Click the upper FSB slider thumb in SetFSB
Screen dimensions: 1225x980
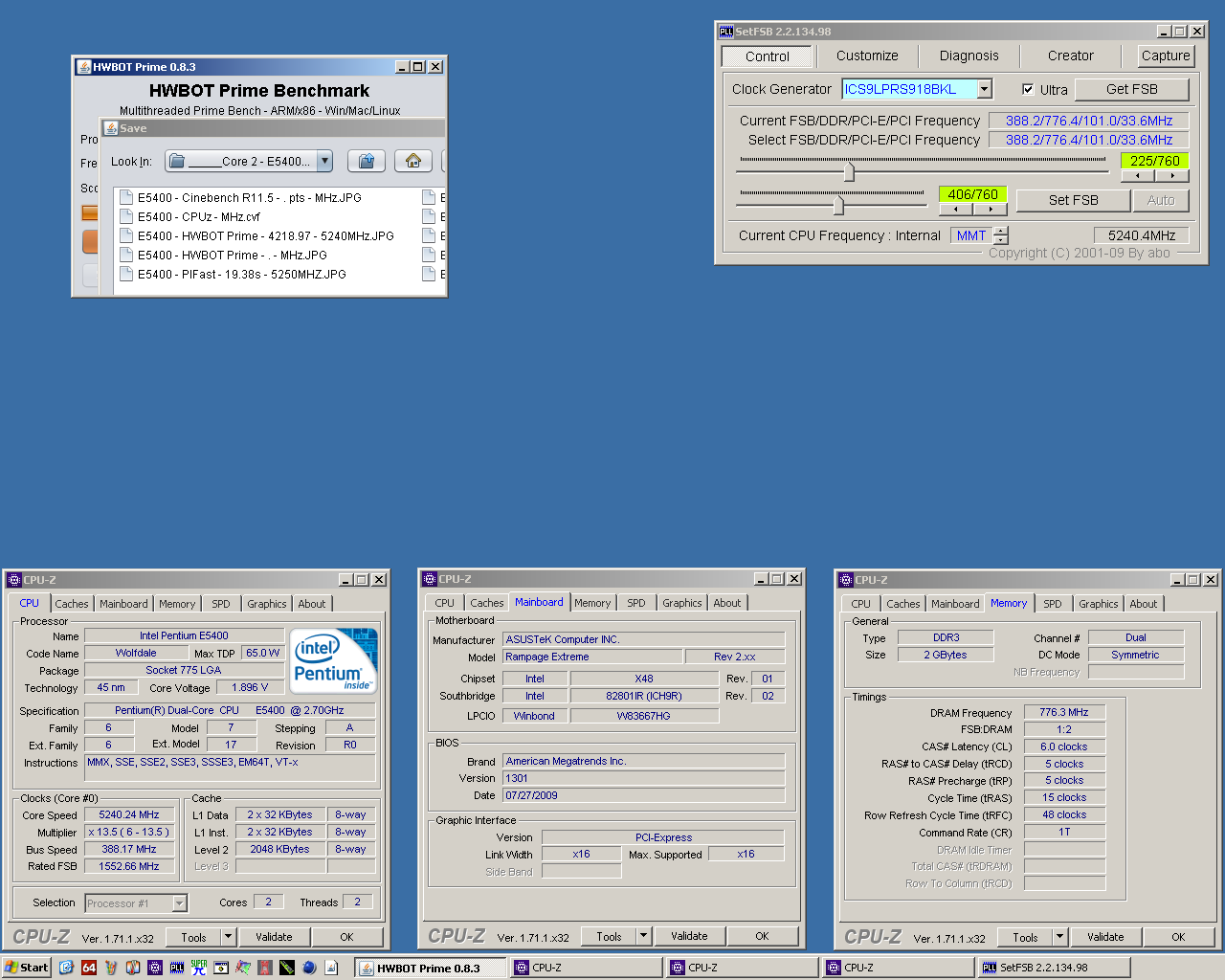click(x=849, y=172)
